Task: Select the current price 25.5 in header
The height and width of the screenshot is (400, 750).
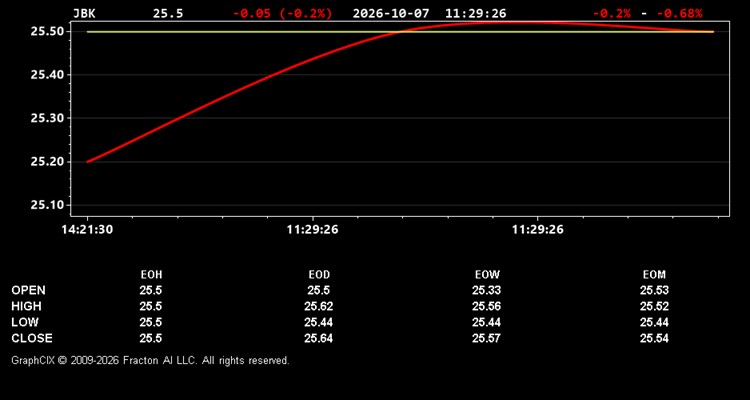Action: (x=168, y=13)
